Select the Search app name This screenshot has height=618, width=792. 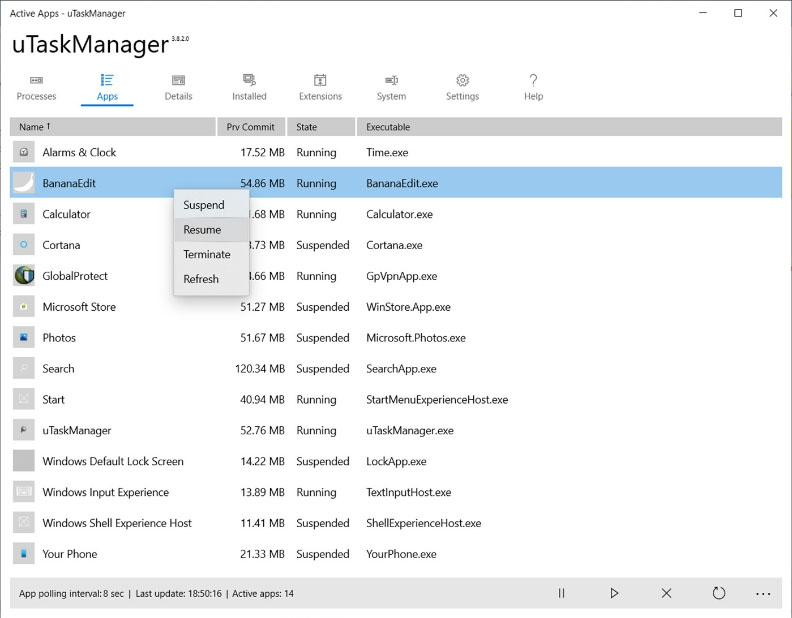click(58, 369)
